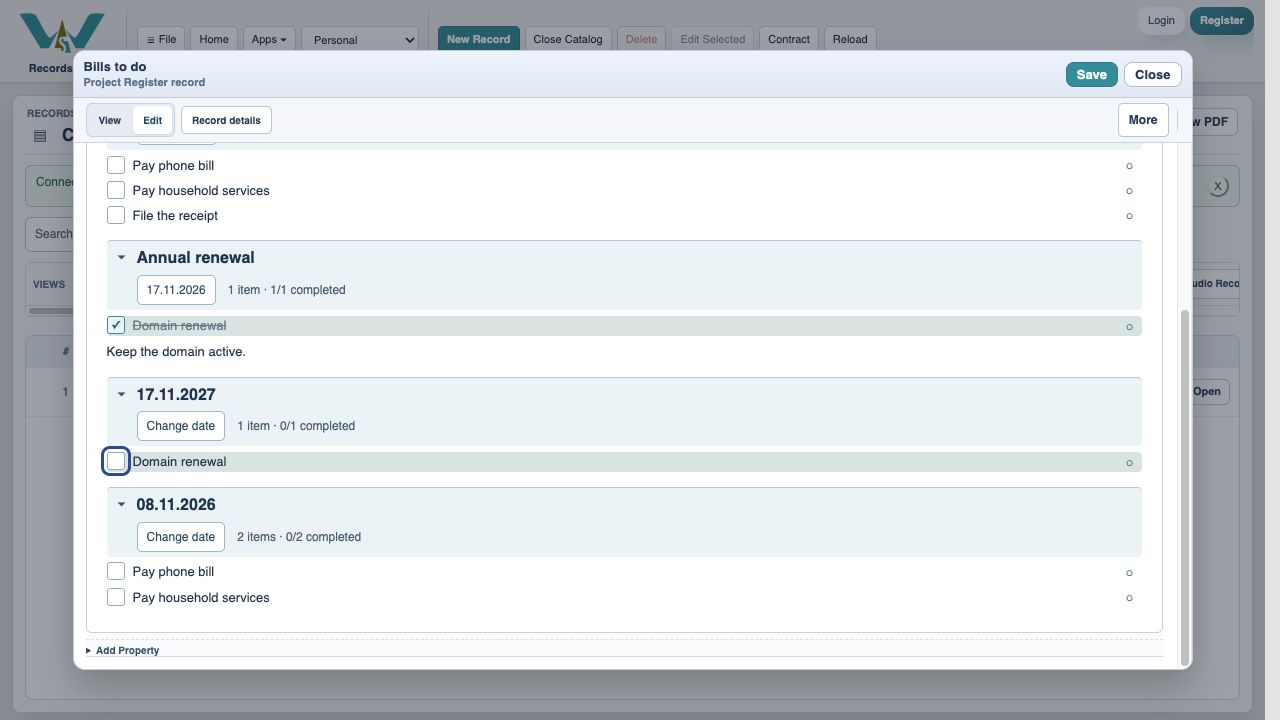Open the Personal workspace selector

360,40
